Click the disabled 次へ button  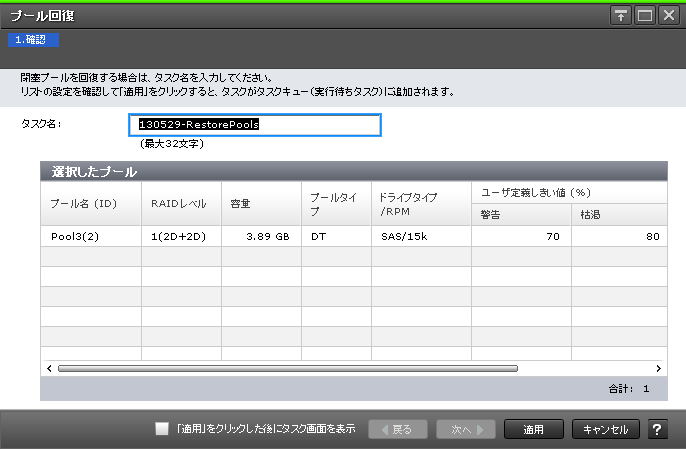coord(466,429)
